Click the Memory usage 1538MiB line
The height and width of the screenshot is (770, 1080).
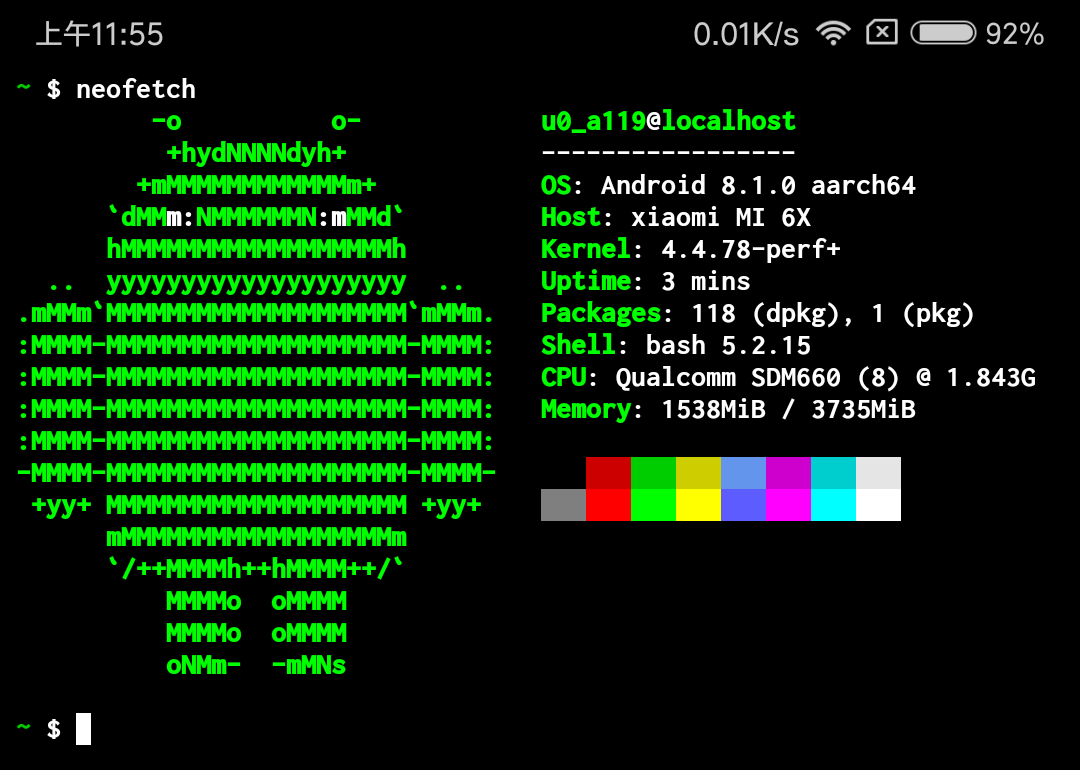(728, 409)
